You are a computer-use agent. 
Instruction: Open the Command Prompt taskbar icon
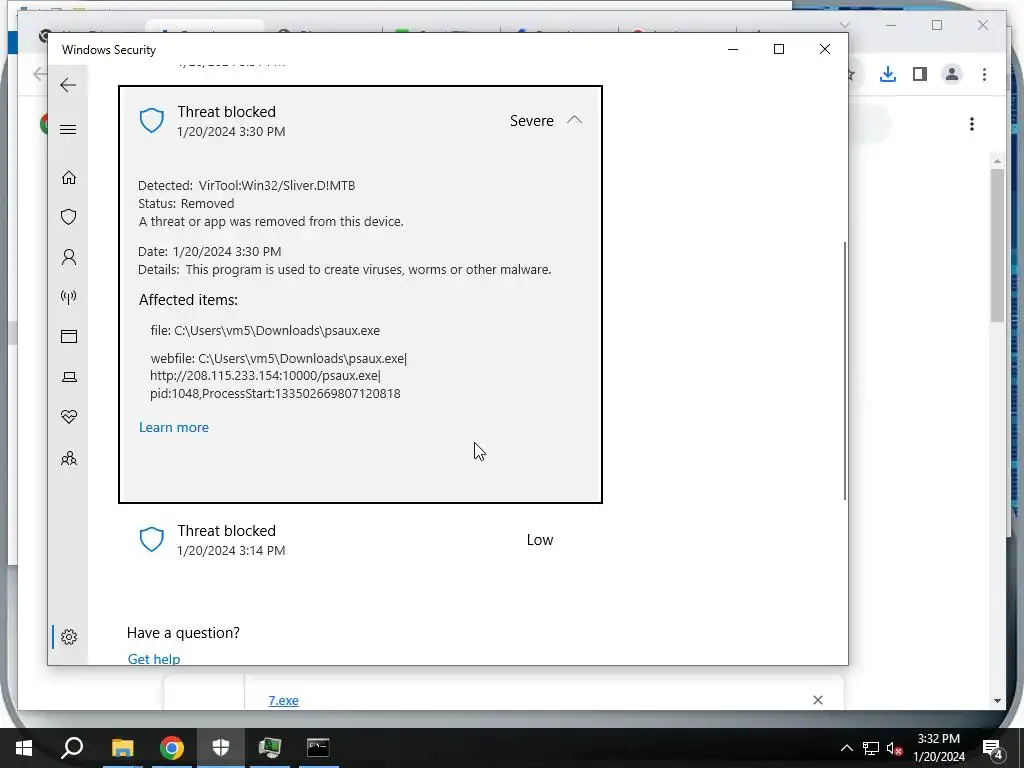pos(318,747)
